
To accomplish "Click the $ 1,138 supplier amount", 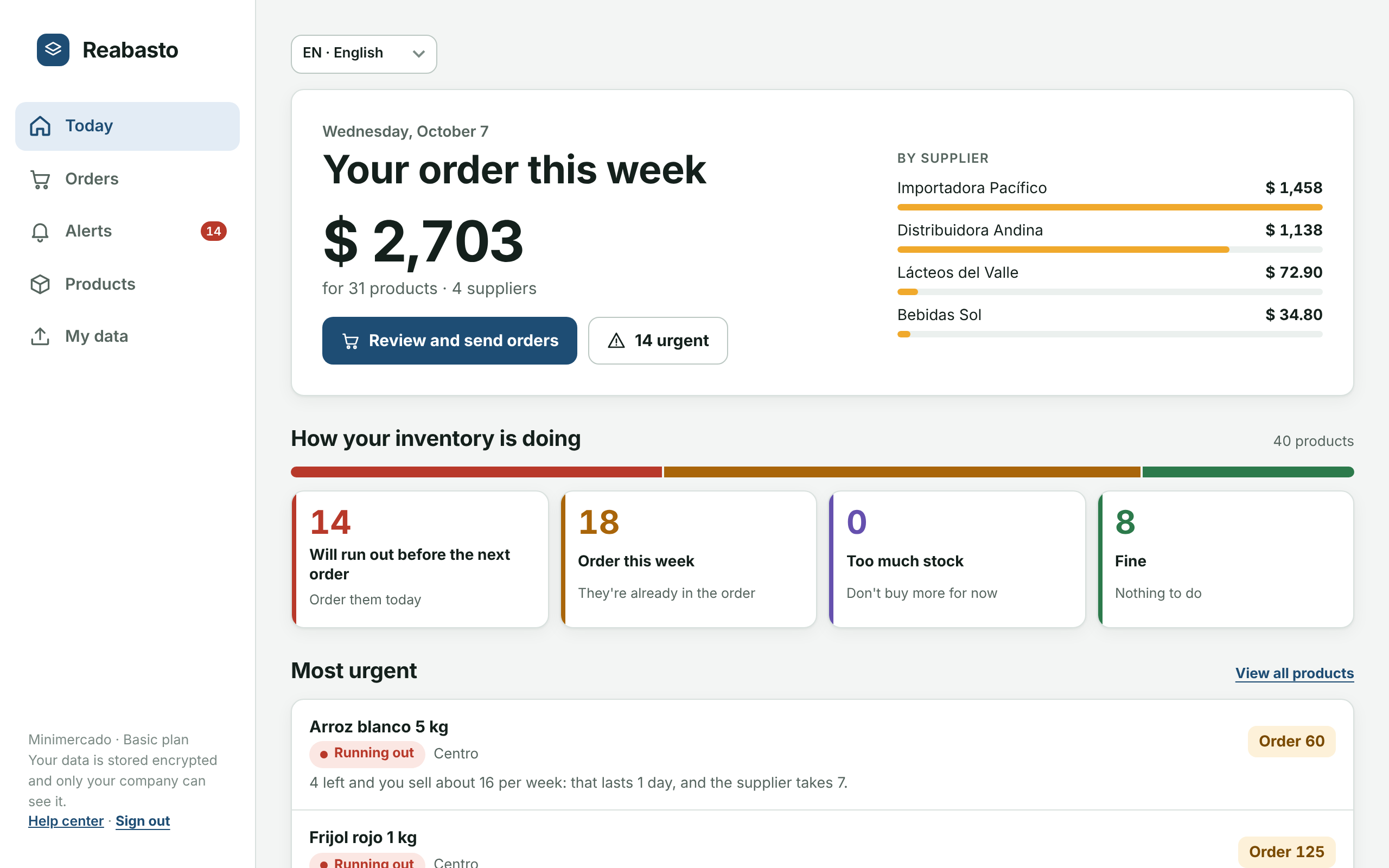I will click(1294, 230).
